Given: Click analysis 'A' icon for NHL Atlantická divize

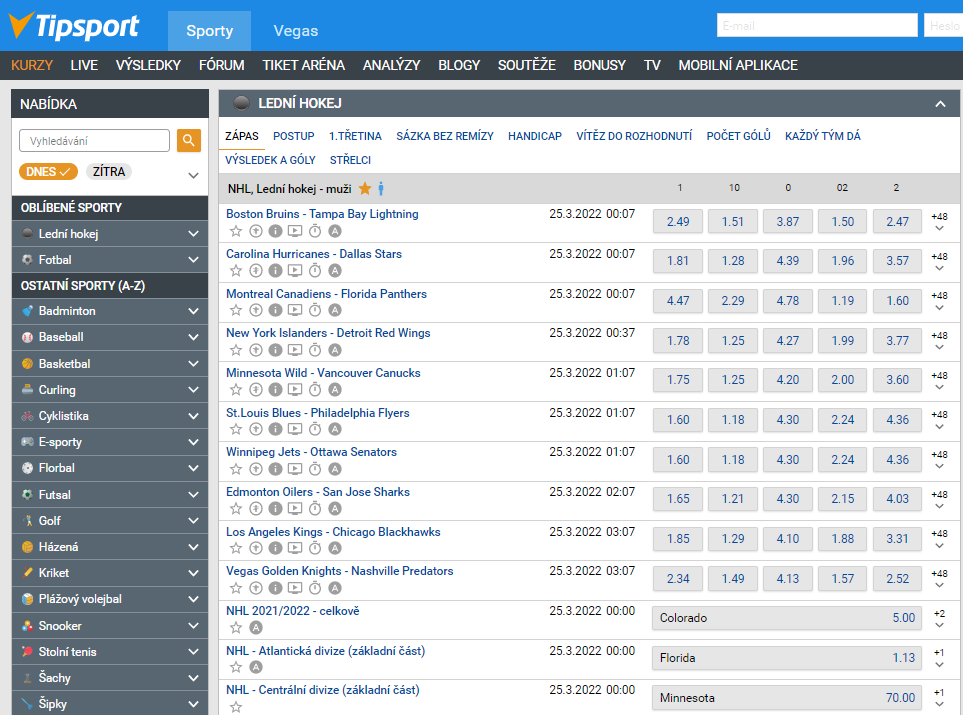Looking at the screenshot, I should (256, 667).
